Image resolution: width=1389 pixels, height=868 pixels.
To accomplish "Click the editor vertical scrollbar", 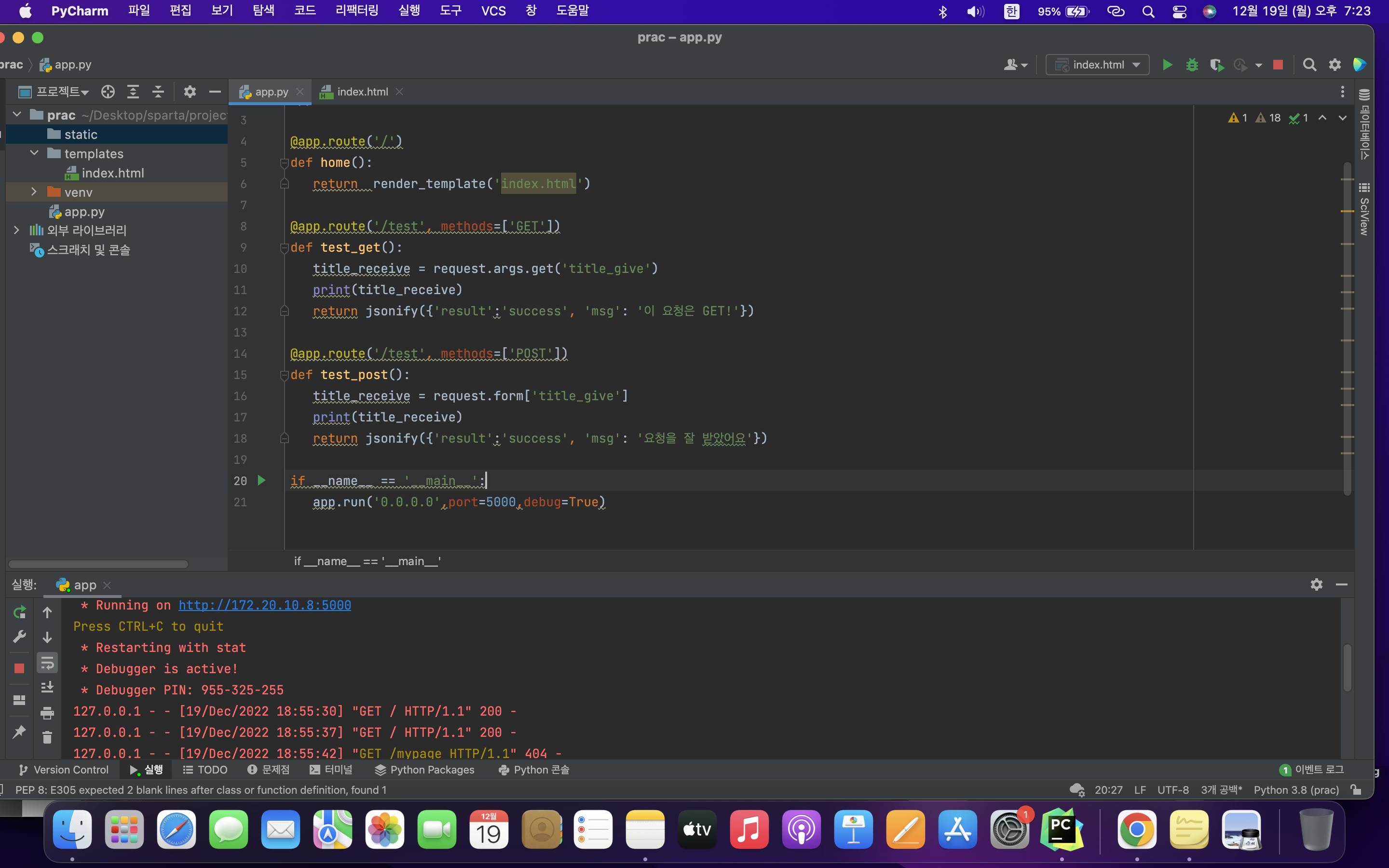I will tap(1347, 328).
